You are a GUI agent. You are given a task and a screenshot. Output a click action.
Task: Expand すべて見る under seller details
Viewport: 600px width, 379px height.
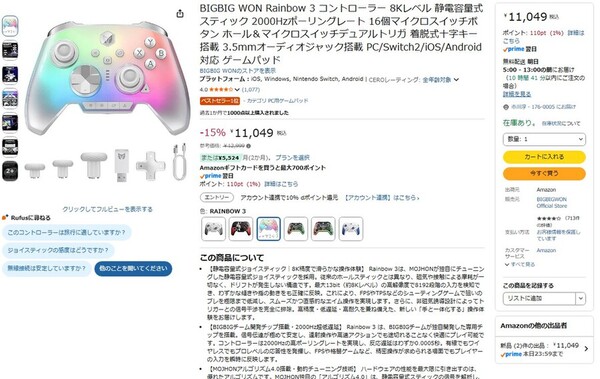(520, 265)
